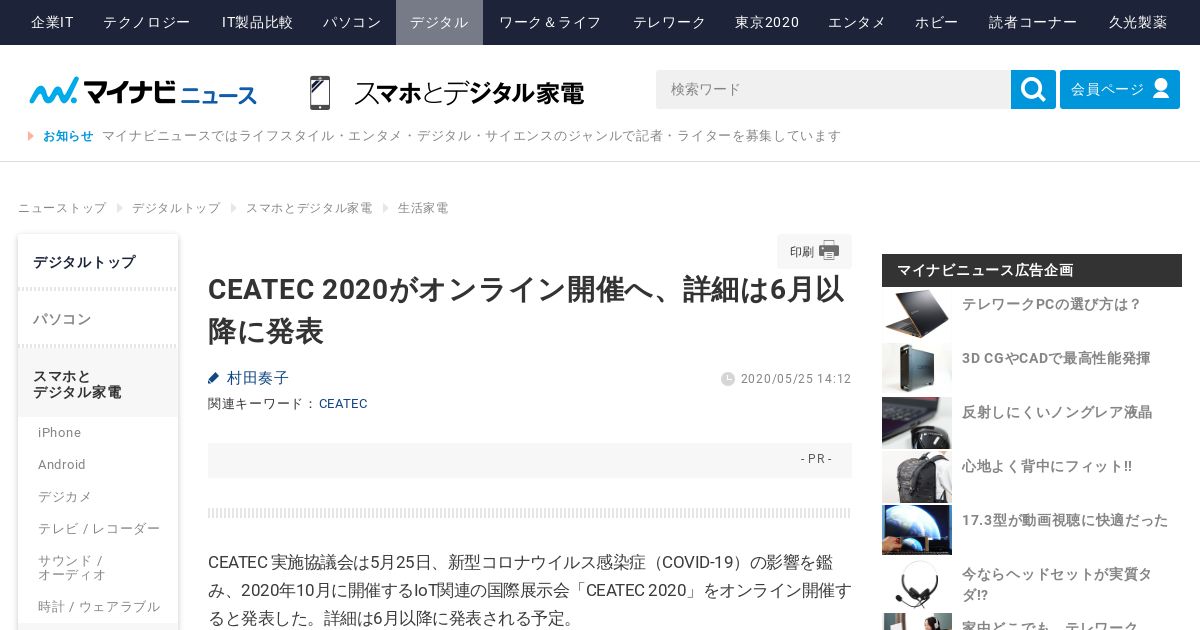Viewport: 1200px width, 630px height.
Task: Open the 会員ページ member page button
Action: pos(1120,89)
